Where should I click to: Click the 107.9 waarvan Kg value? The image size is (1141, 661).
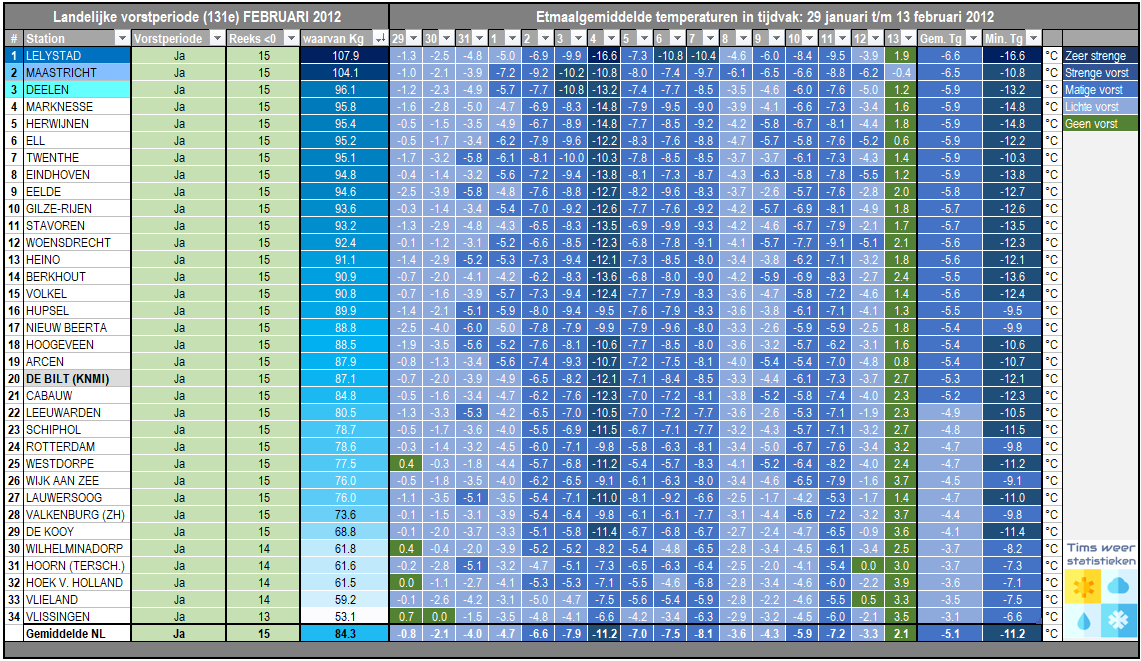(x=345, y=55)
